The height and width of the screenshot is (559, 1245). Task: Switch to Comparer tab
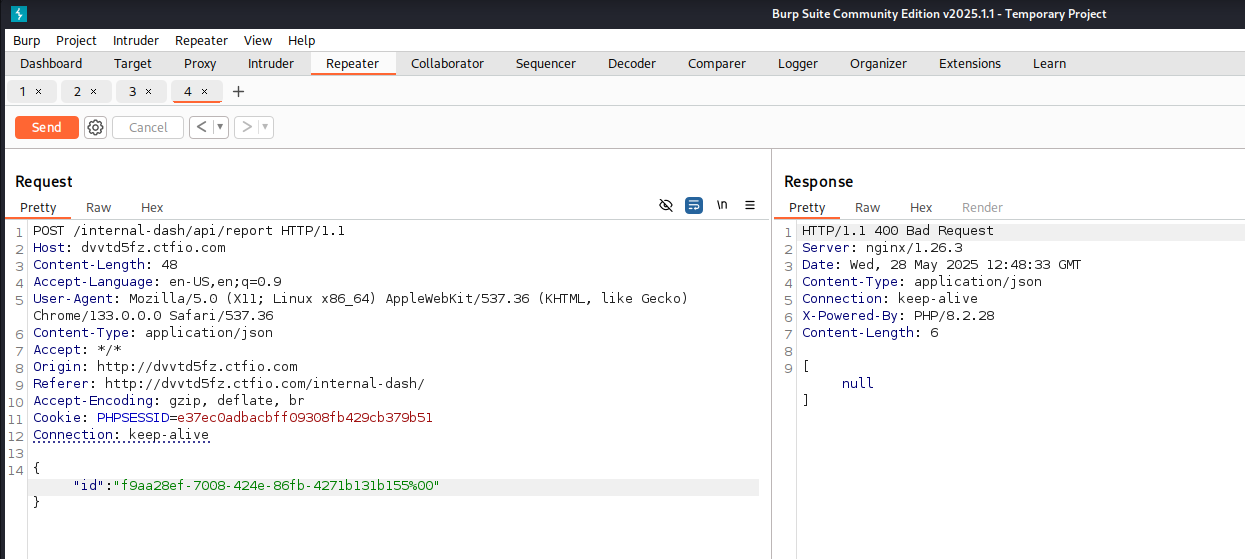point(717,63)
